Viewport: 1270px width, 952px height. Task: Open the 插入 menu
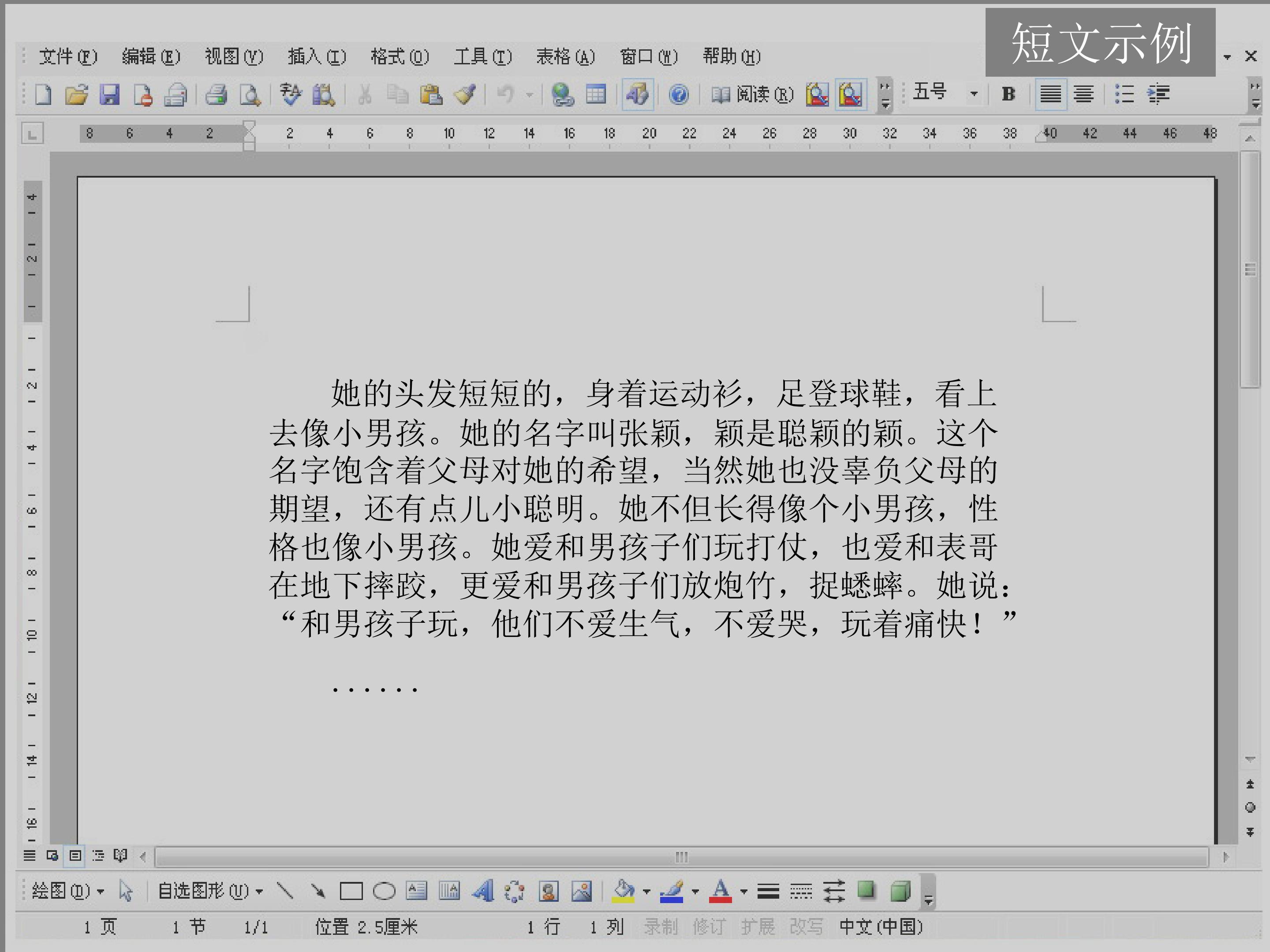click(317, 56)
